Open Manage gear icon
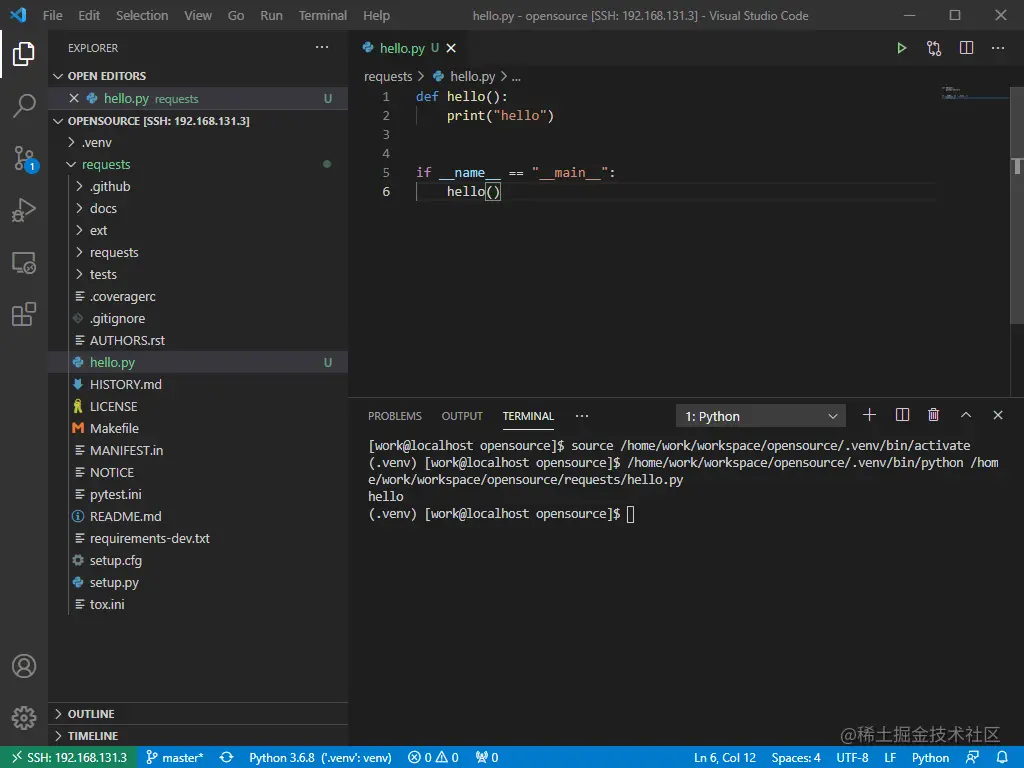Screen dimensions: 1024x768 tap(24, 718)
